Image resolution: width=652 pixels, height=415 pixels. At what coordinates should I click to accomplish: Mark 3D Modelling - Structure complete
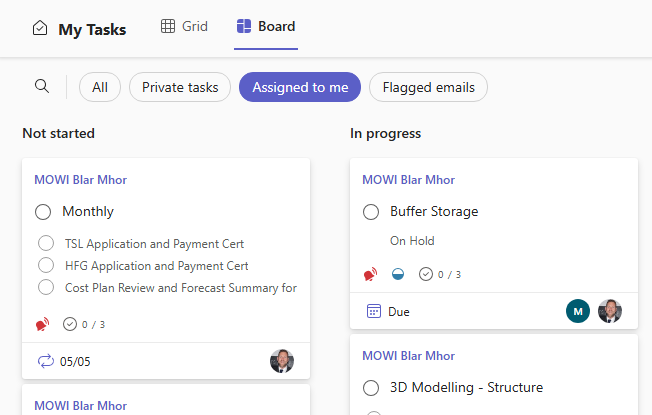pos(371,388)
